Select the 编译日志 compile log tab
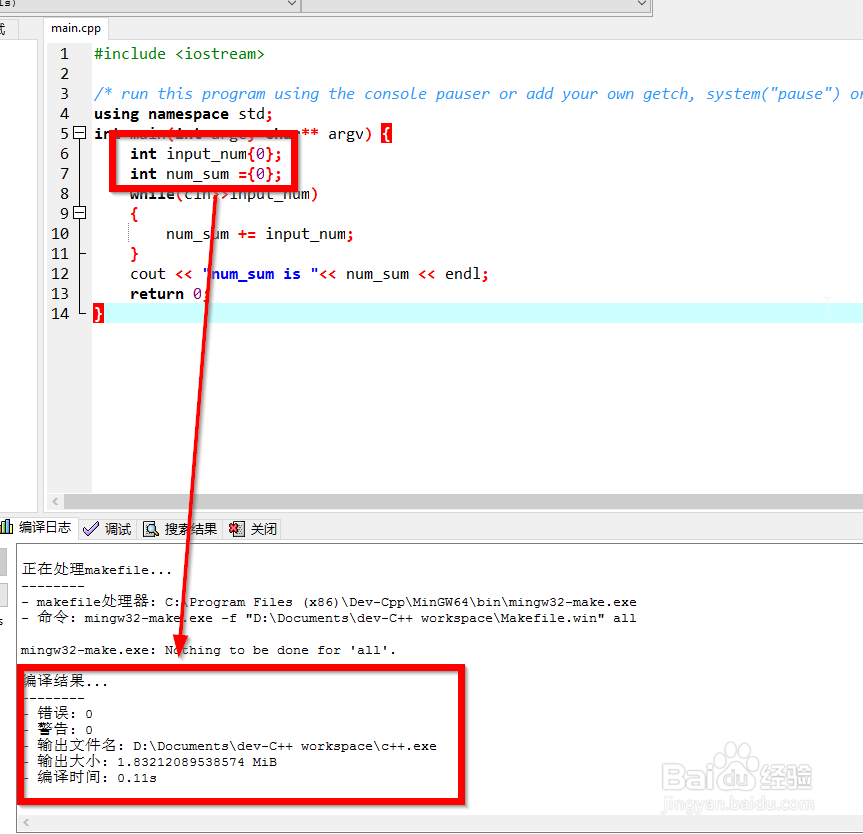 tap(45, 528)
